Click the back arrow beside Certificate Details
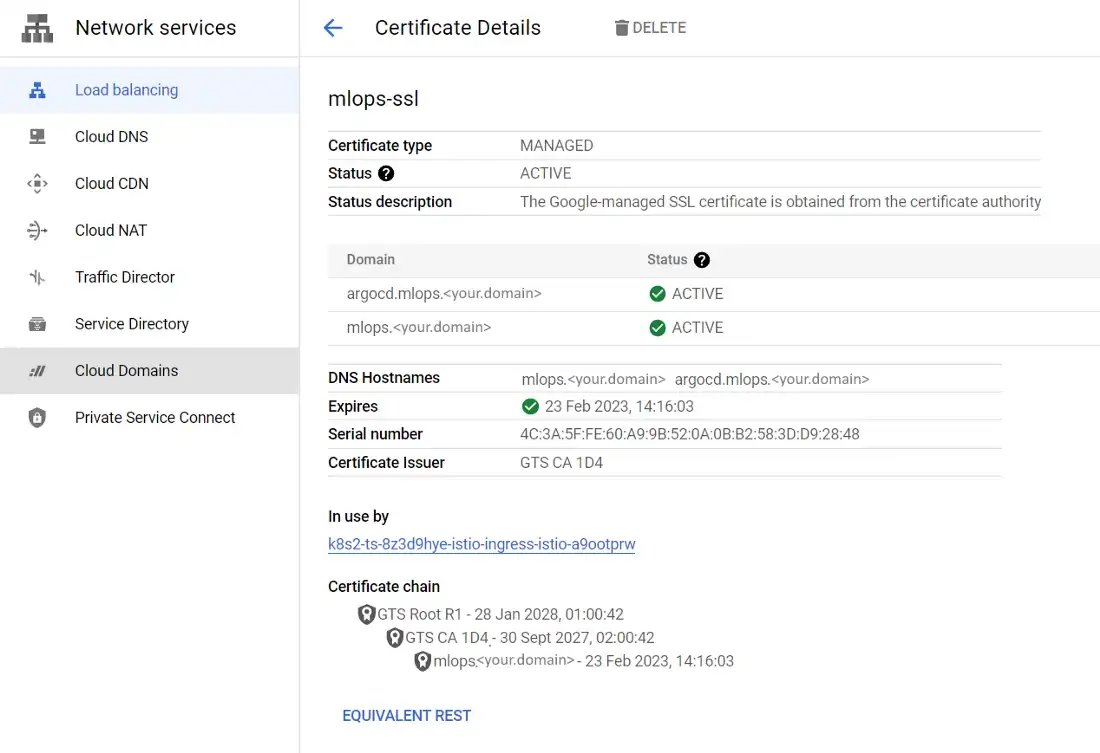The width and height of the screenshot is (1100, 753). point(333,28)
